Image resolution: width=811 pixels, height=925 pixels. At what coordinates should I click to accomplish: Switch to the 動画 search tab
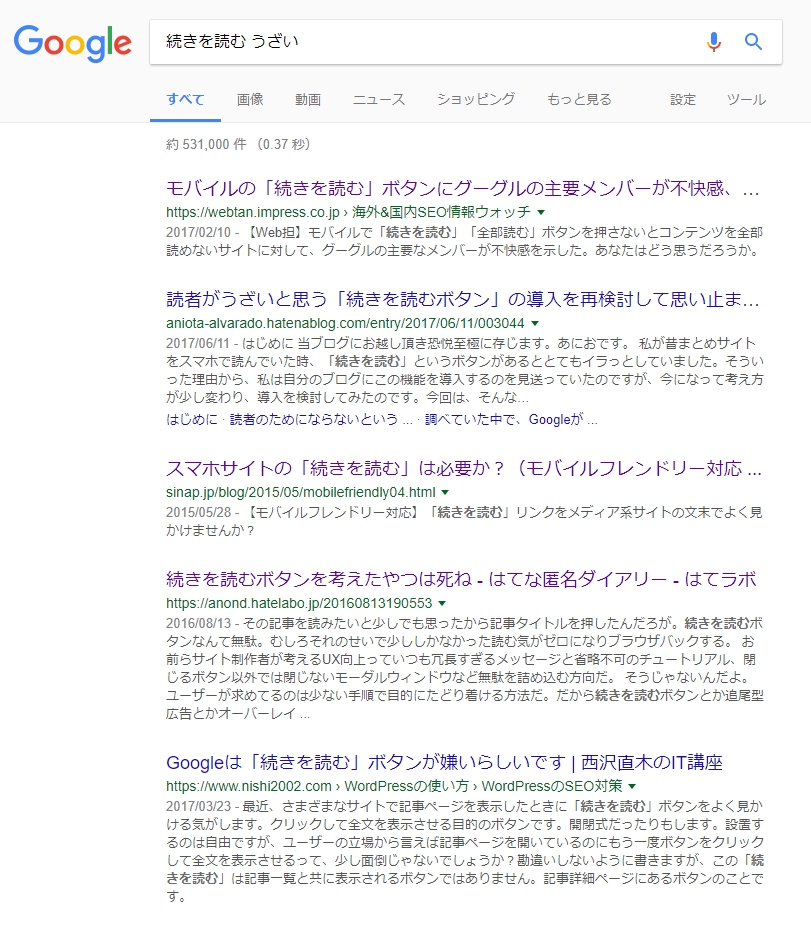(x=307, y=100)
